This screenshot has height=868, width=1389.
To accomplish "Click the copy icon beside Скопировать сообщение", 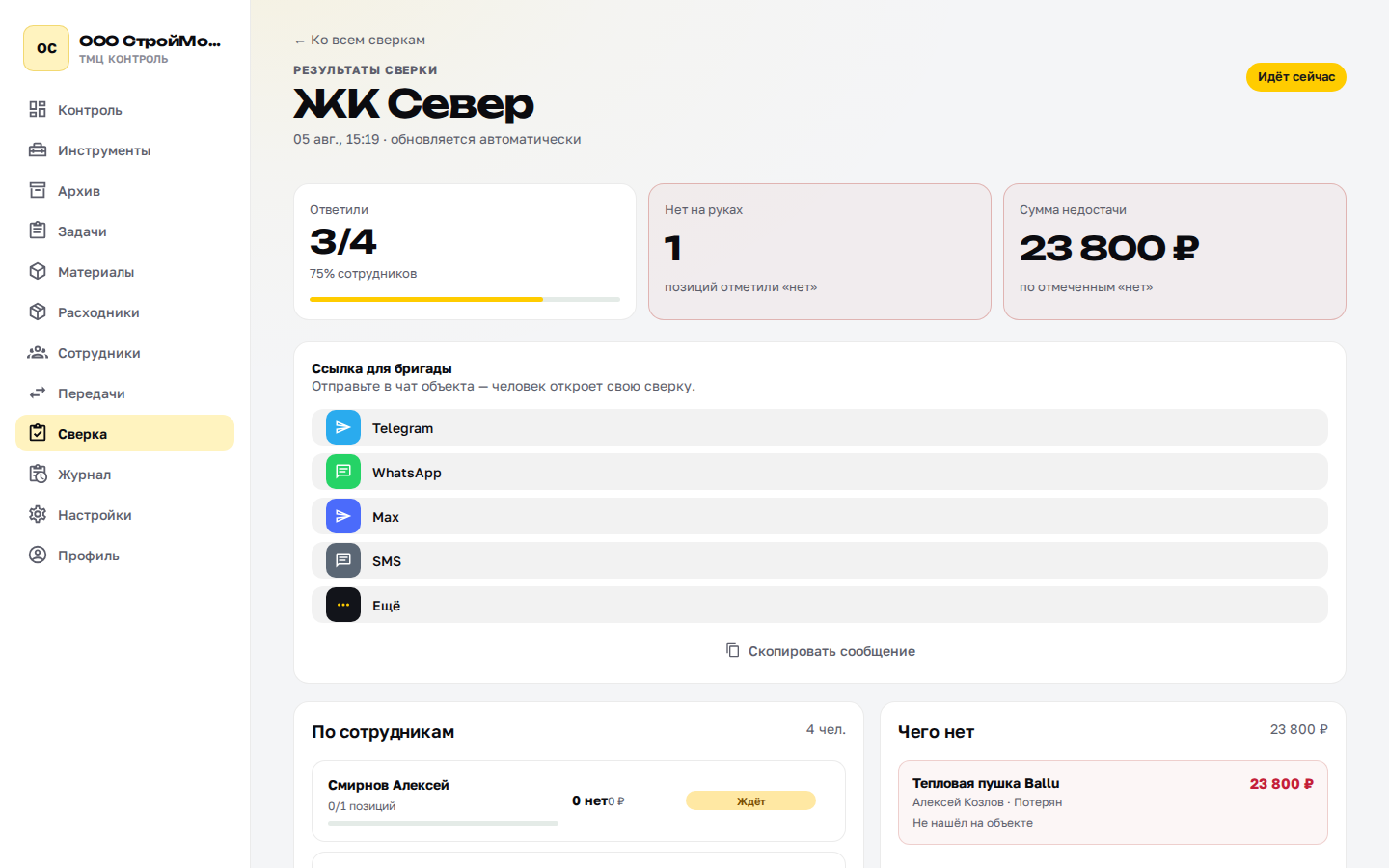I will click(x=733, y=650).
